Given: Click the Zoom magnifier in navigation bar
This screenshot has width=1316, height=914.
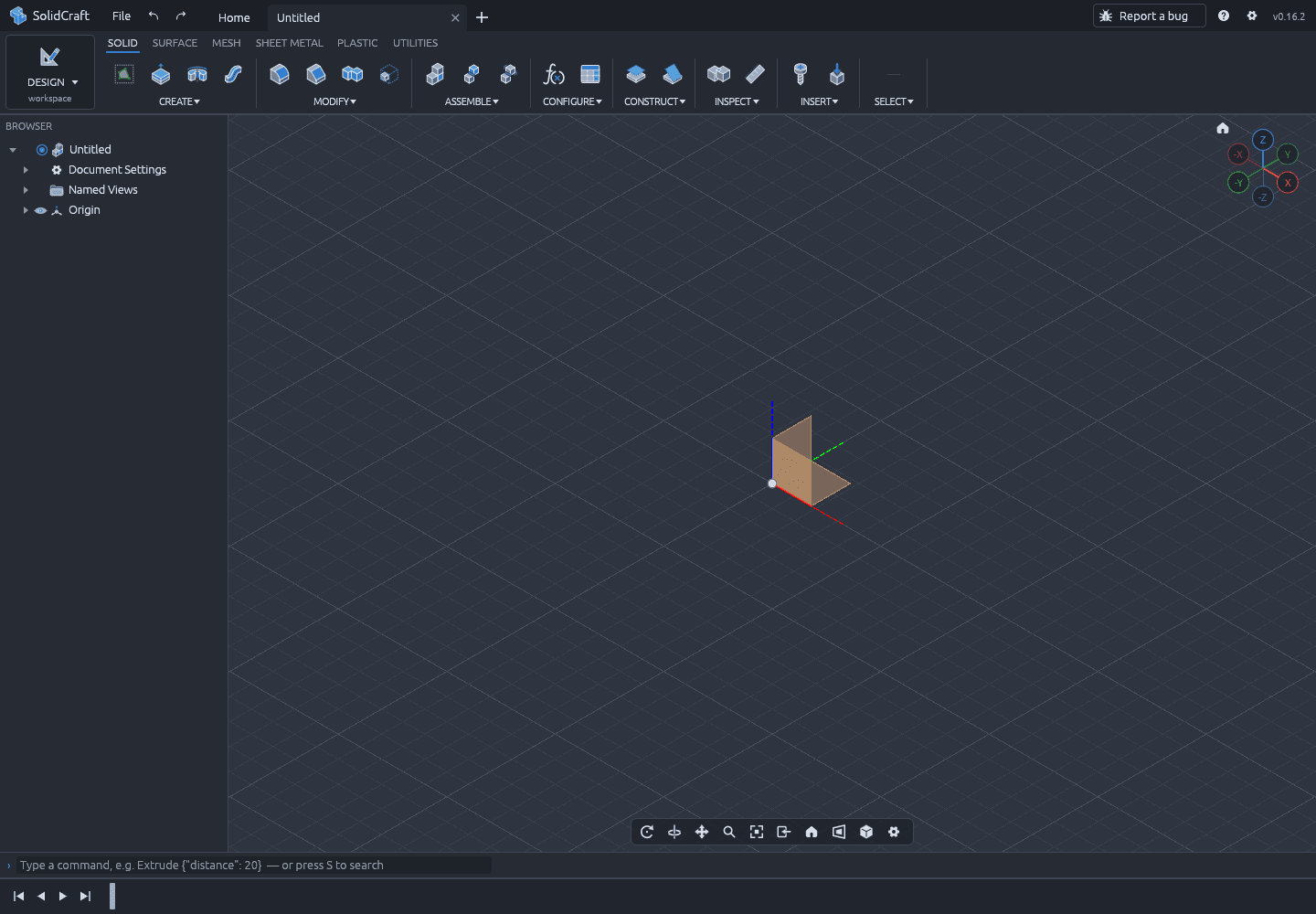Looking at the screenshot, I should 729,832.
